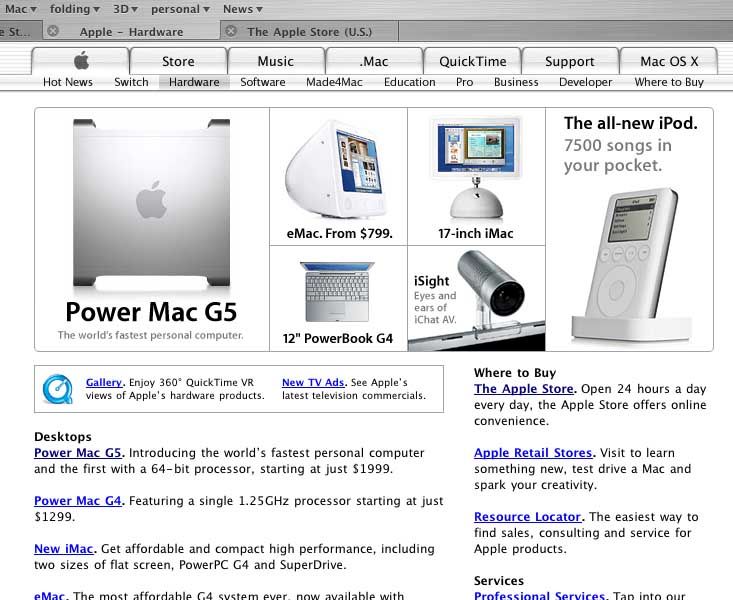733x600 pixels.
Task: Click the '12" PowerBook G4' caption
Action: [338, 338]
